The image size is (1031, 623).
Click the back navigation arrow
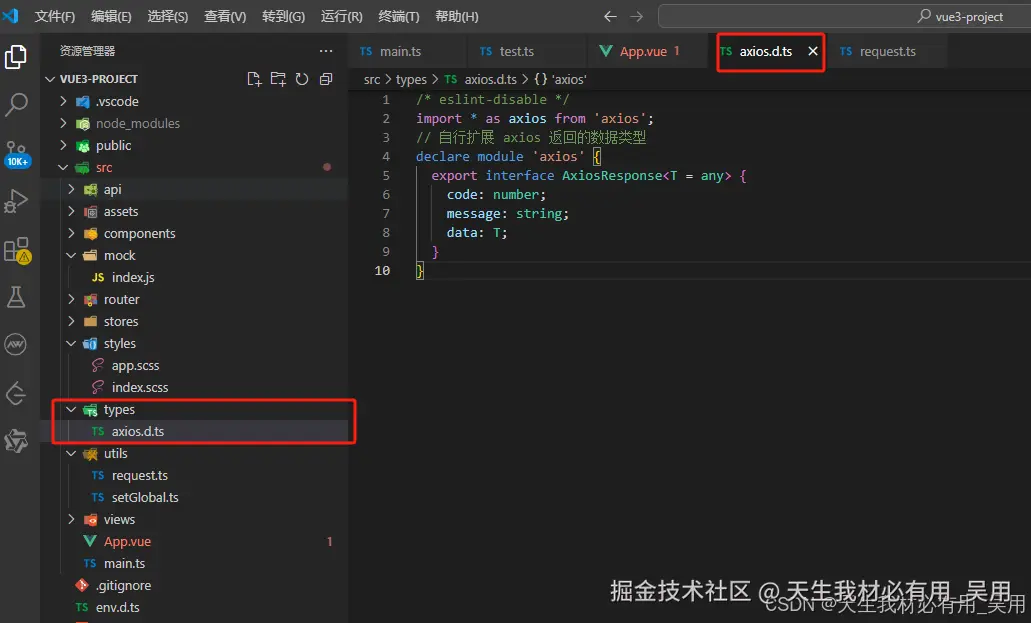[x=610, y=16]
